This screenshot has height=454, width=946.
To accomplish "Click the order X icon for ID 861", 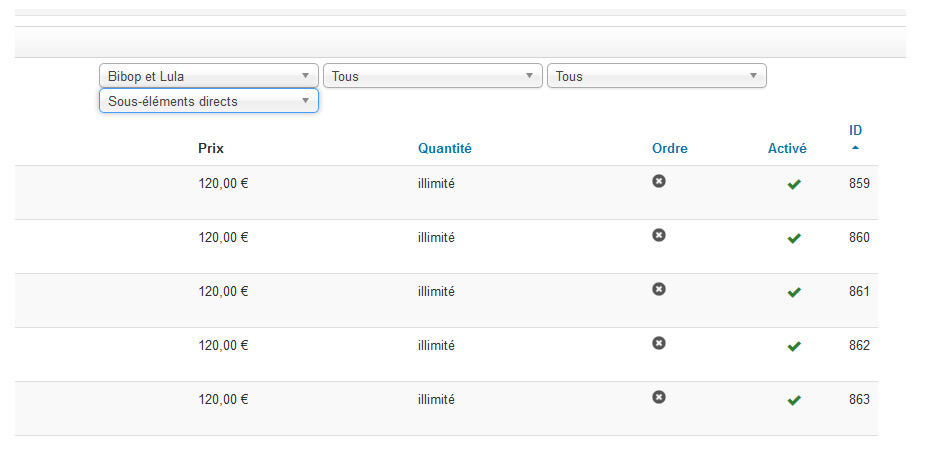I will click(x=659, y=289).
